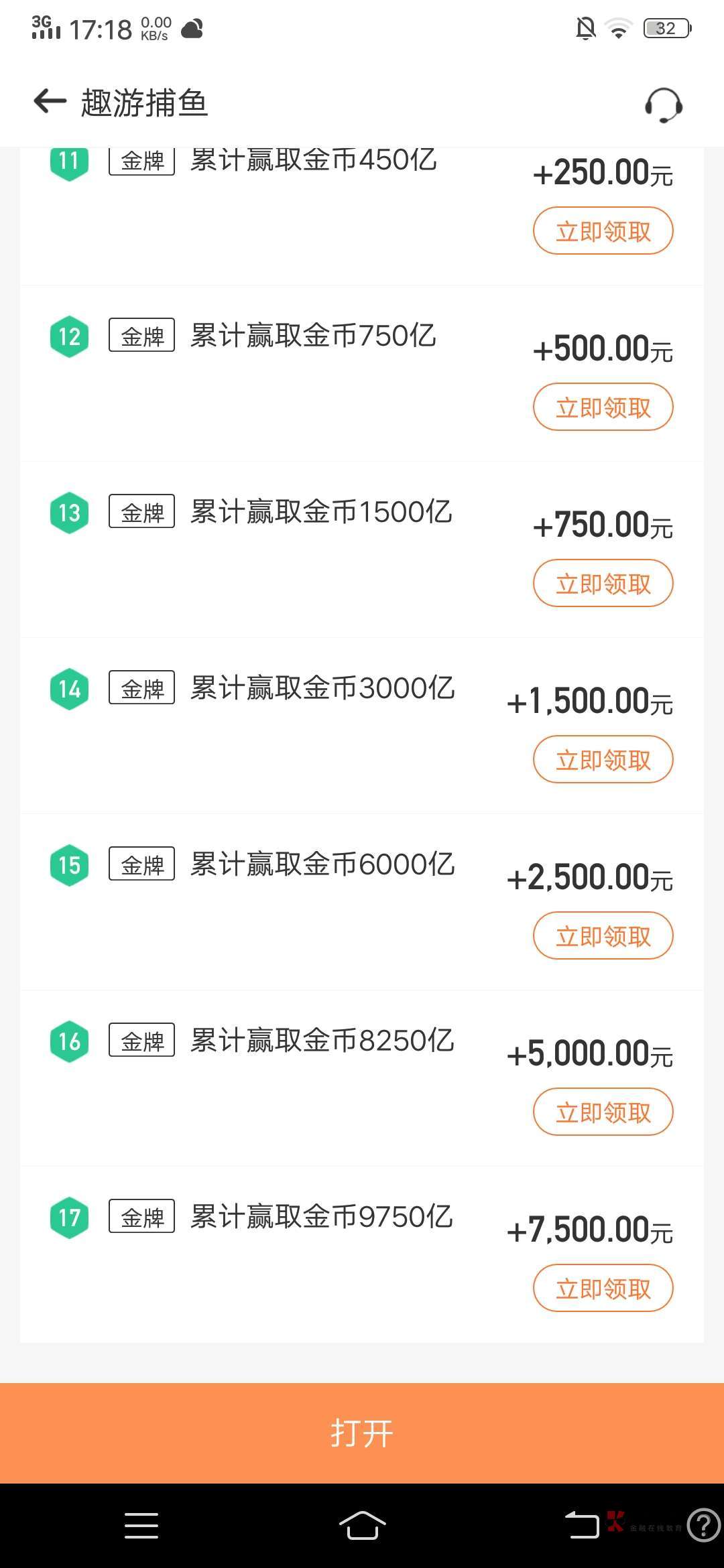
Task: Claim the +1,500.00元 reward
Action: pyautogui.click(x=603, y=760)
